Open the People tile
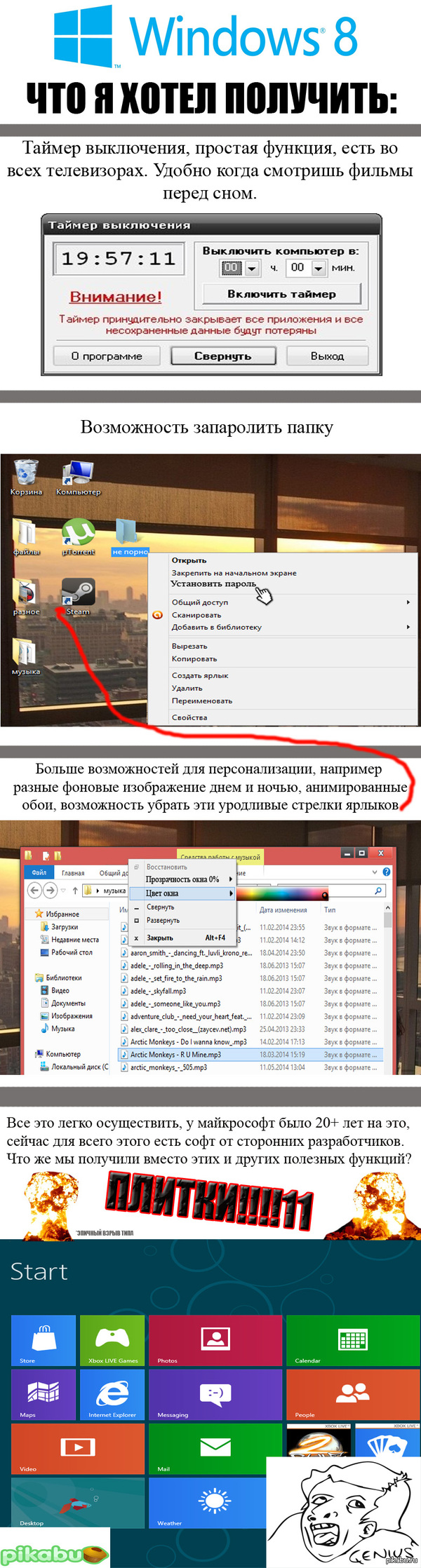This screenshot has width=421, height=1568. [354, 1395]
